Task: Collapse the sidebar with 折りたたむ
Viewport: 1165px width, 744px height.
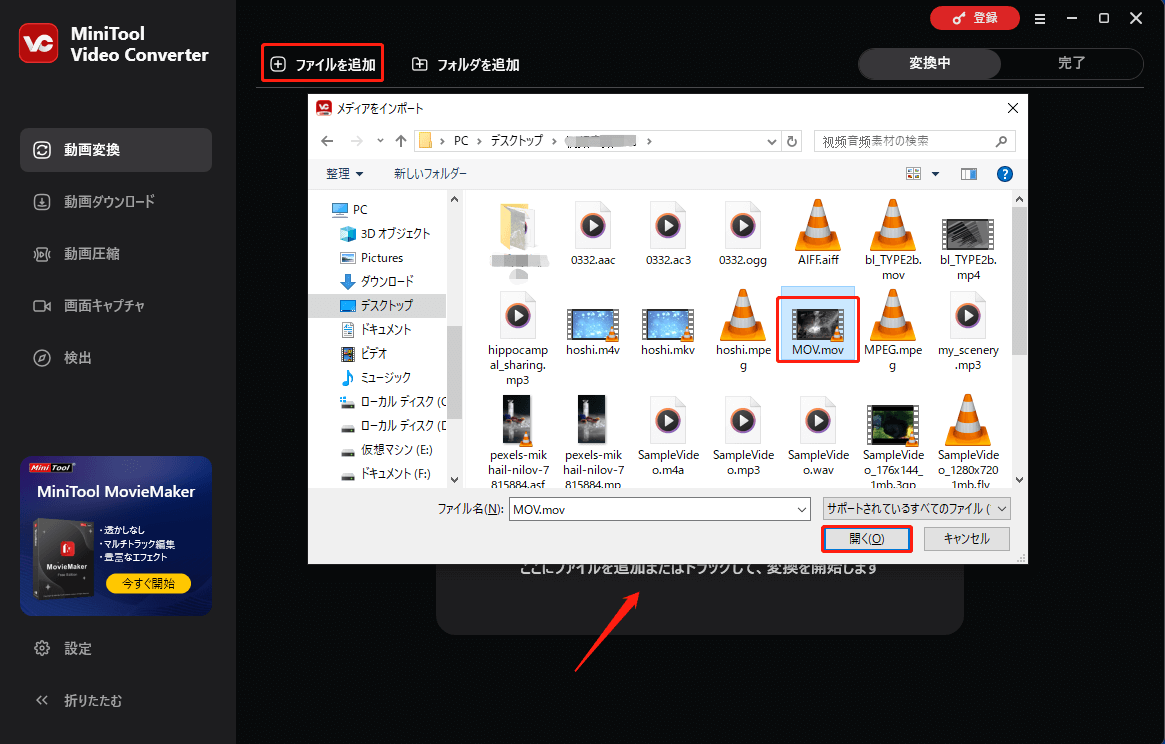Action: coord(79,700)
